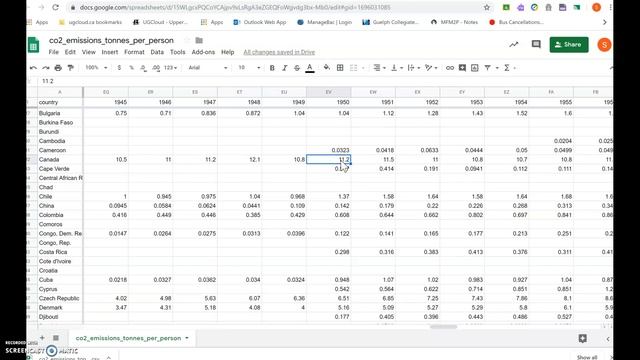Insert chart from toolbar

475,68
